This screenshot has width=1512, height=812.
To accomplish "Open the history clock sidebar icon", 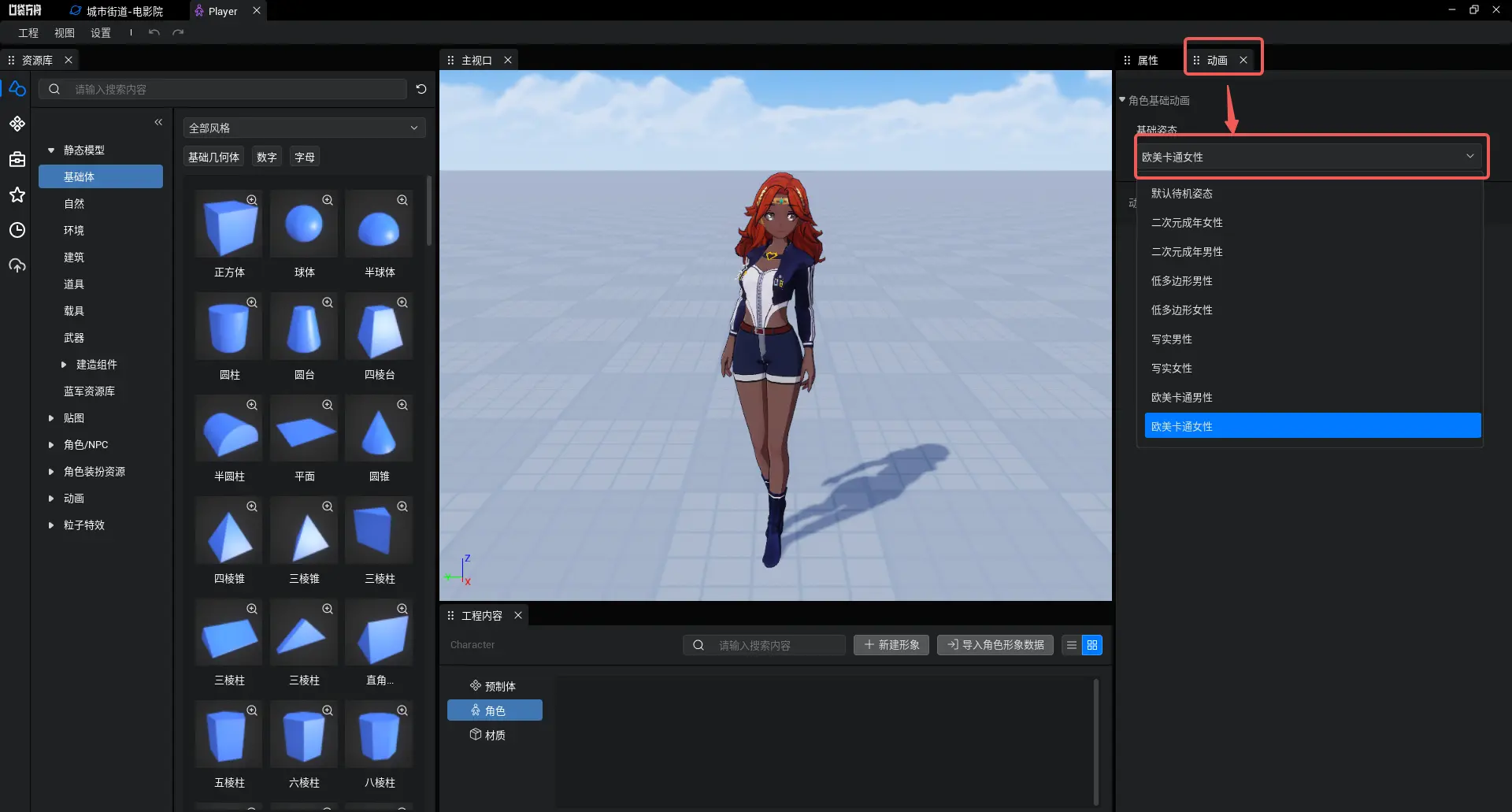I will tap(17, 230).
